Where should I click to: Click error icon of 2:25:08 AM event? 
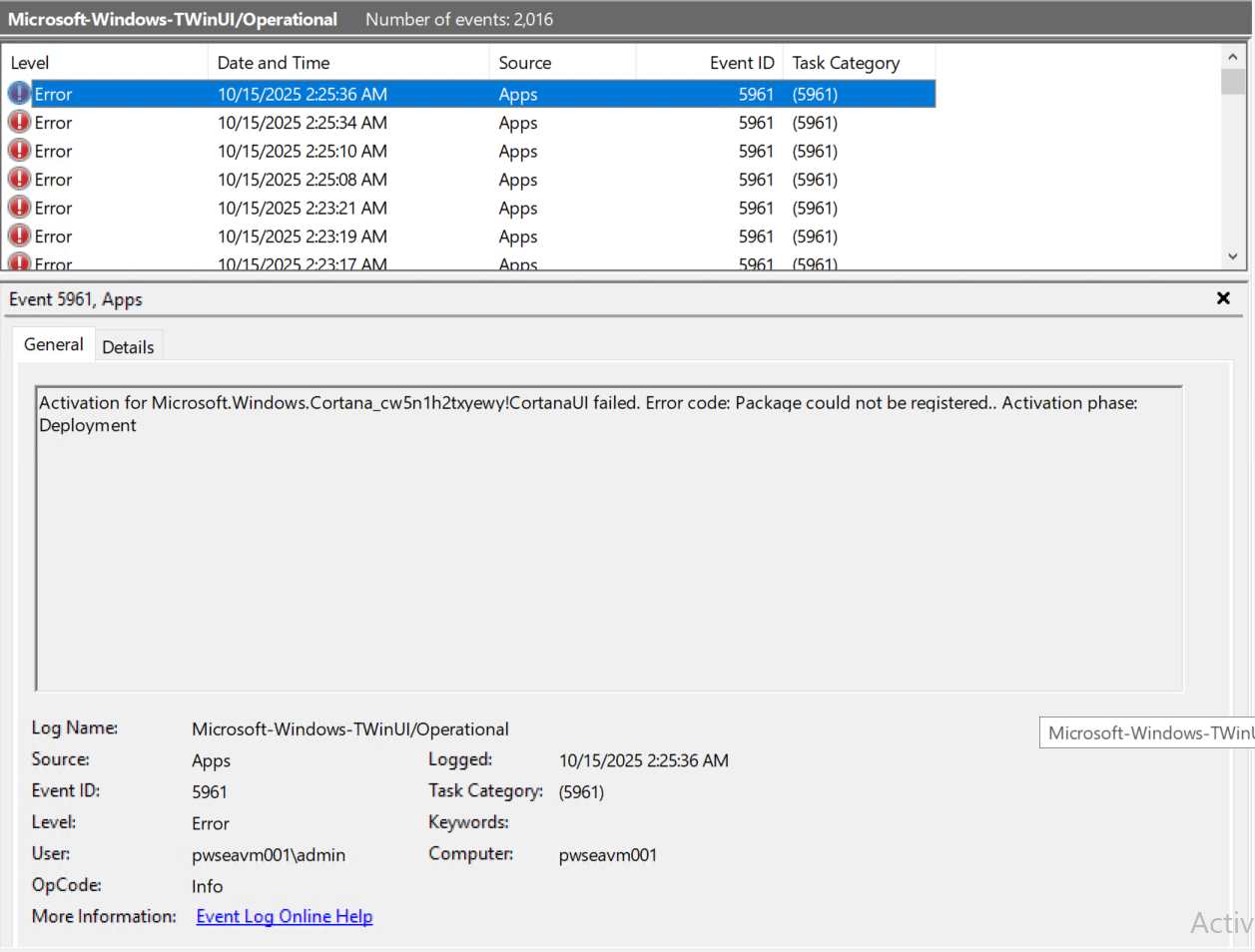(19, 179)
